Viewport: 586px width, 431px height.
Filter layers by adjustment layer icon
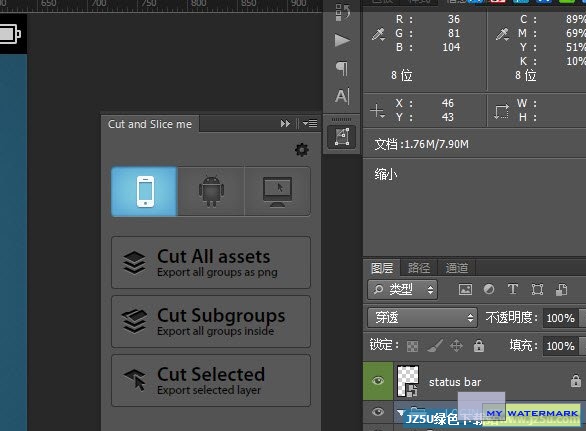pyautogui.click(x=489, y=289)
